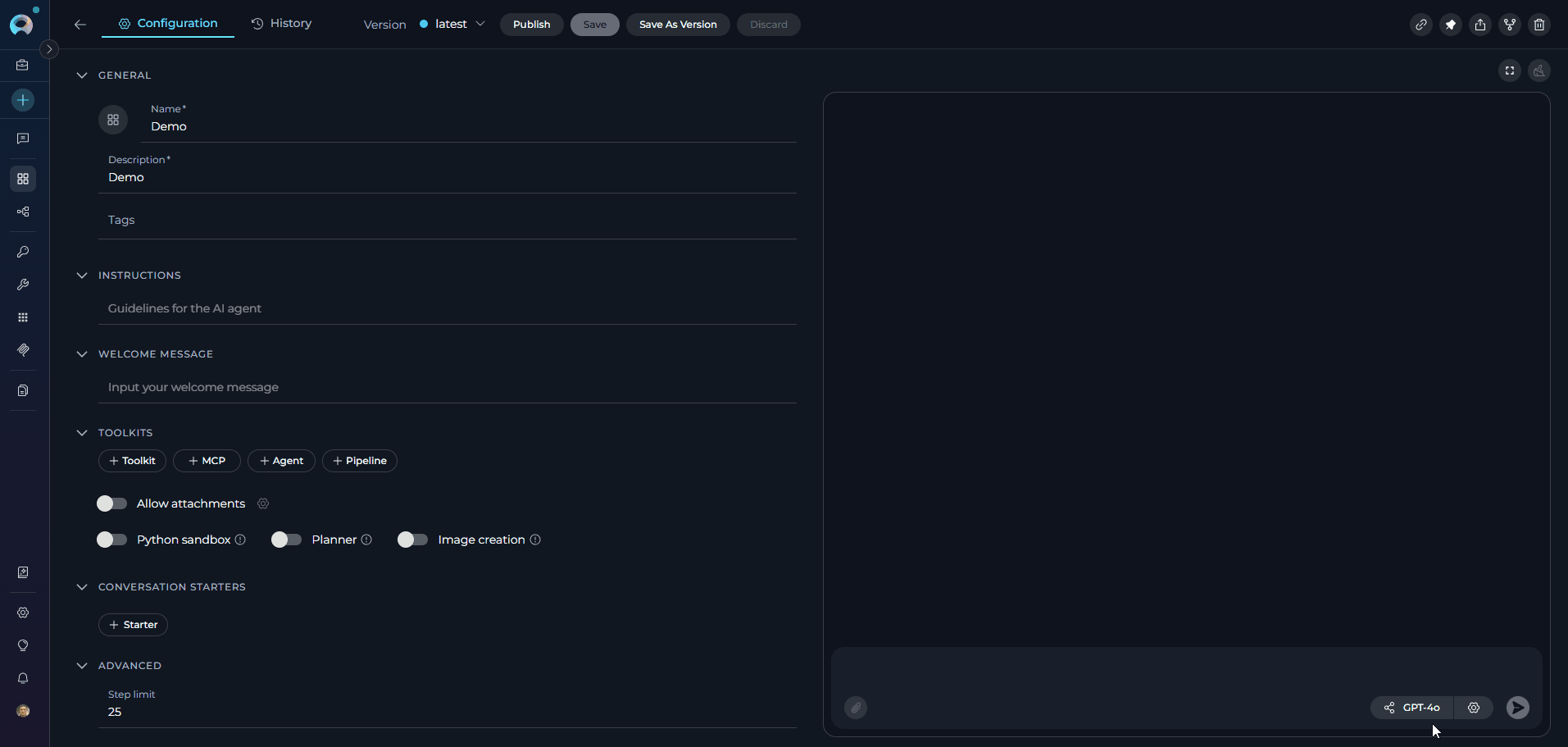Expand the chat preview to fullscreen
1568x747 pixels.
tap(1509, 71)
